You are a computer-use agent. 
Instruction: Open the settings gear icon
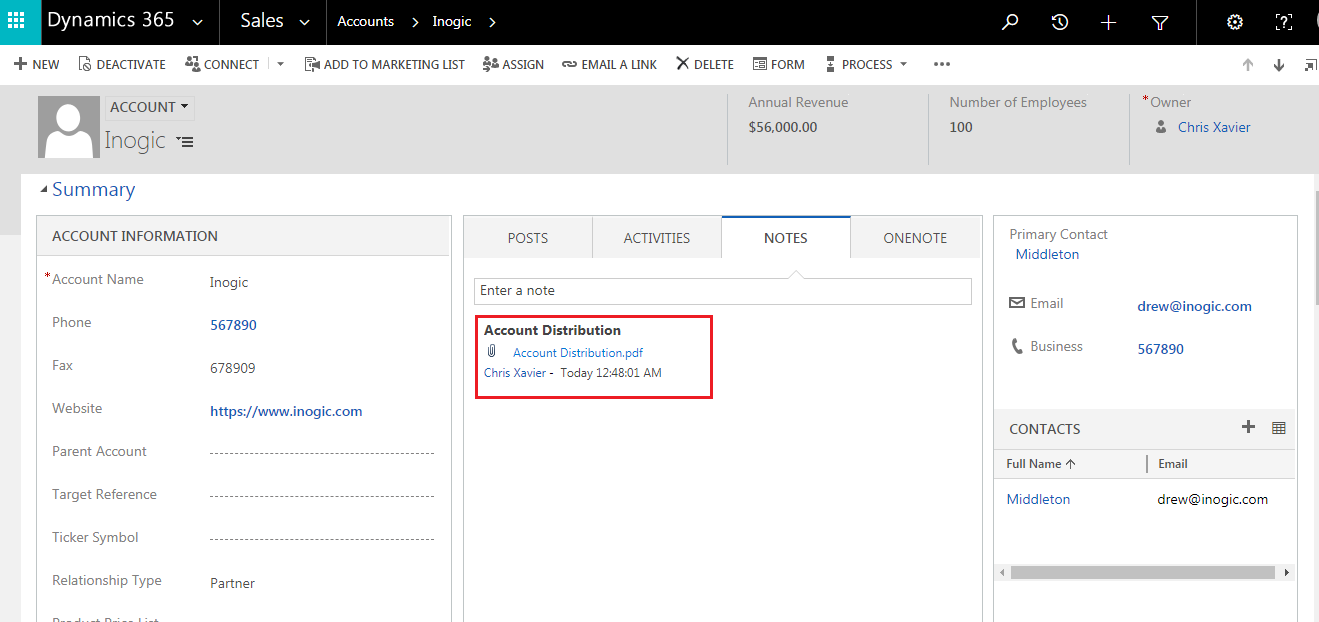click(x=1235, y=22)
